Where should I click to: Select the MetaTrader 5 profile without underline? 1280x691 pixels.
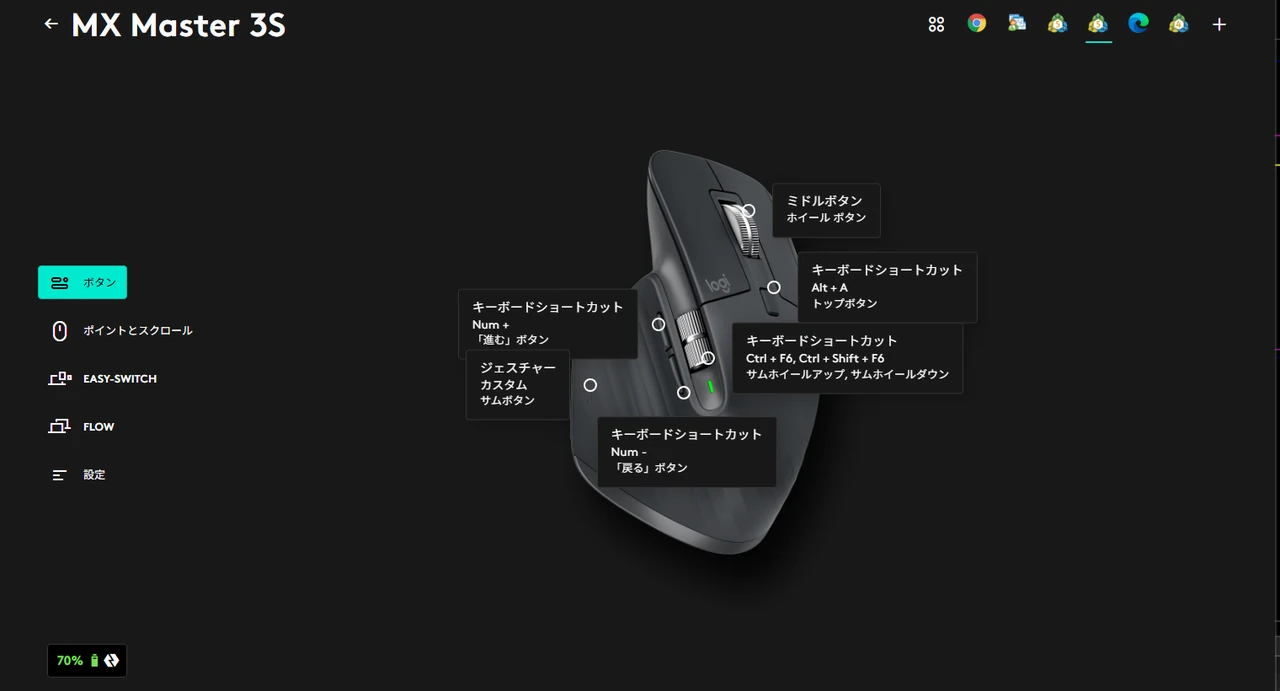click(1057, 23)
